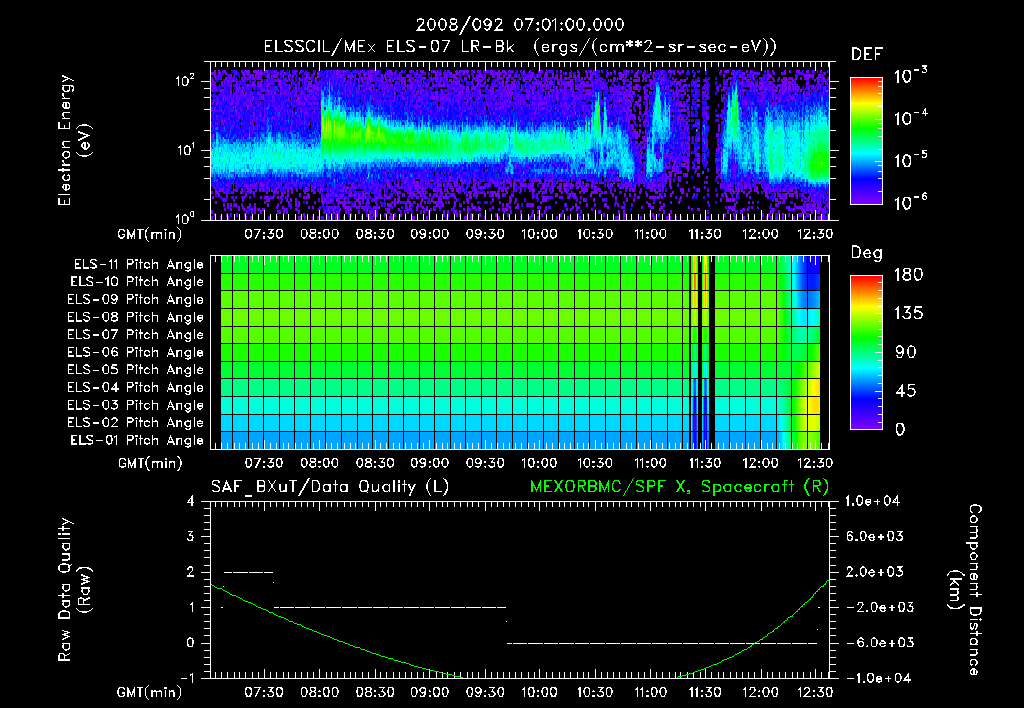Click the 0 value on the Deg scale

900,430
